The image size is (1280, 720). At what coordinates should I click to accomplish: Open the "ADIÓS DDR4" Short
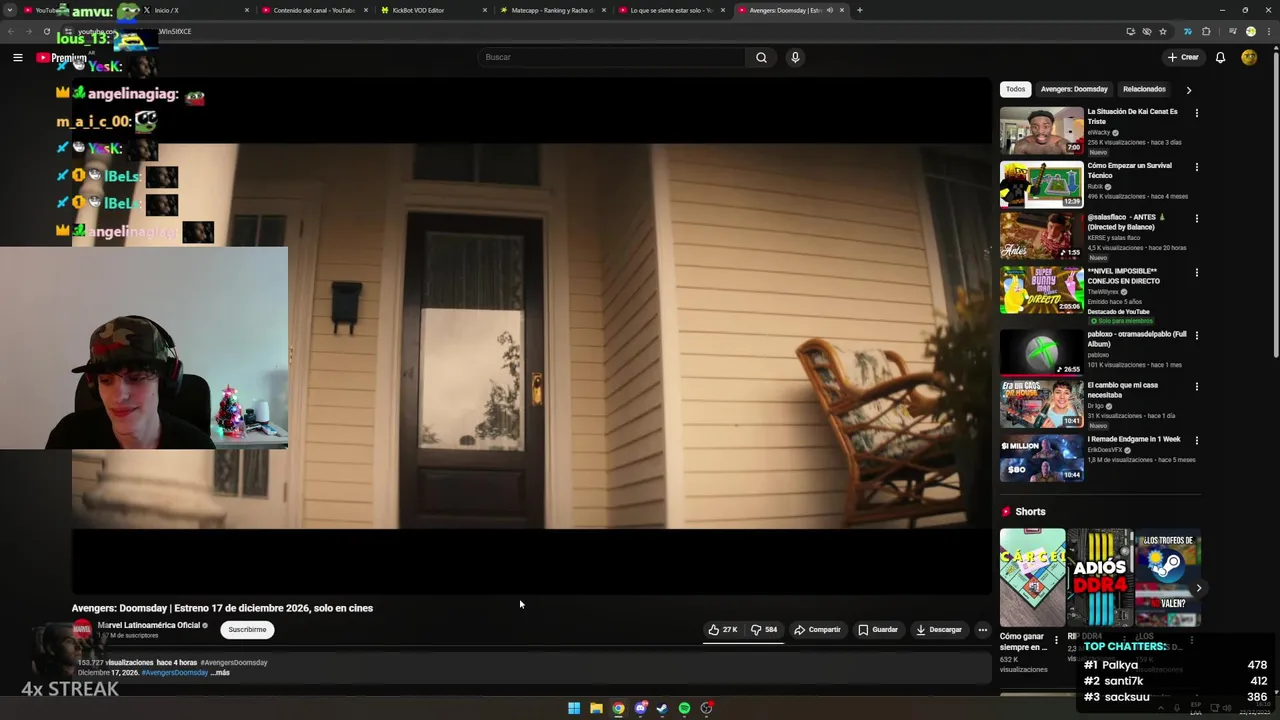tap(1100, 578)
